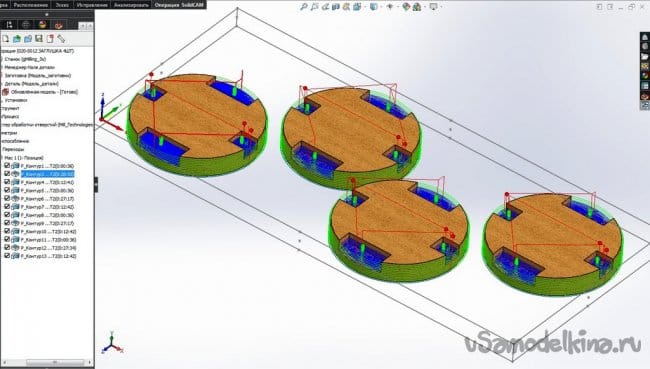The image size is (650, 369).
Task: Expand the Mac 1 (1-Позиция) tree node
Action: [2, 158]
